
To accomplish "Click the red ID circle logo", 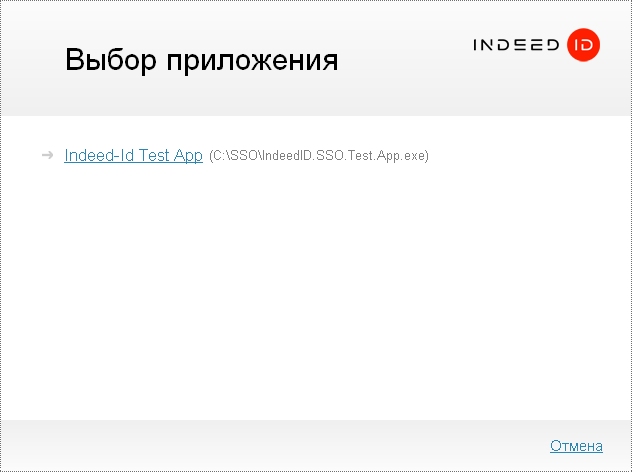I will (582, 45).
